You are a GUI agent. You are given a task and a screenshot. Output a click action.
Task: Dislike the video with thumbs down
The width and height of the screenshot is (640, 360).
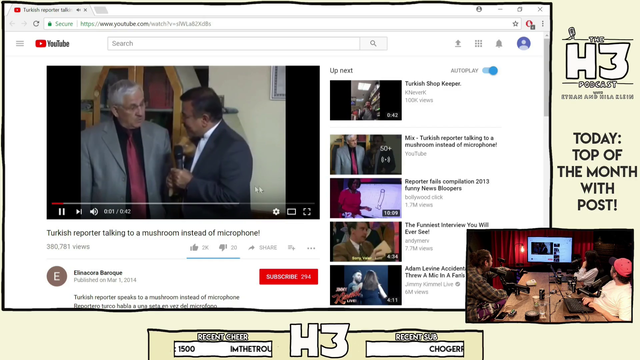[223, 247]
